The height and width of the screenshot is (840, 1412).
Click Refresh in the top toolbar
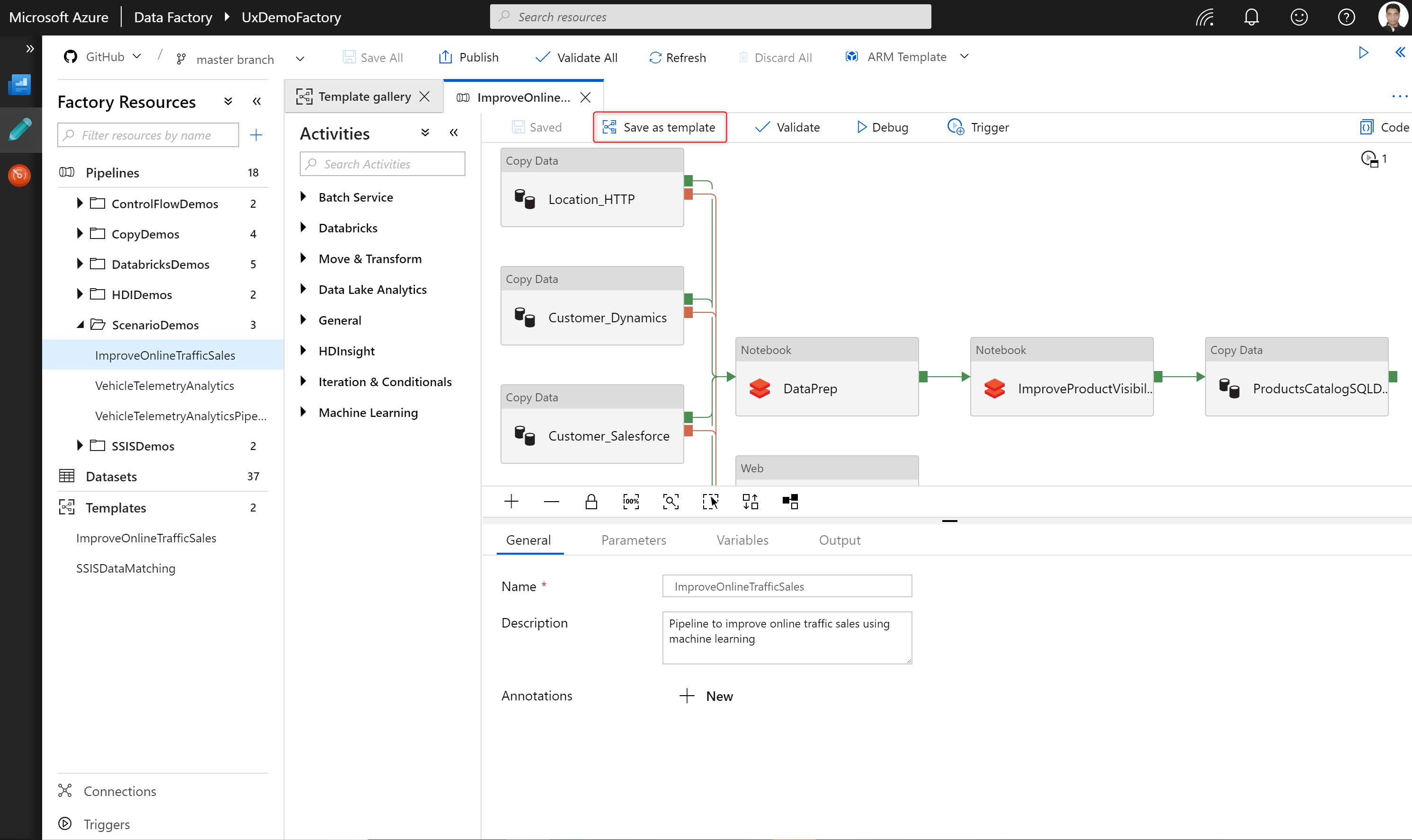[x=678, y=57]
